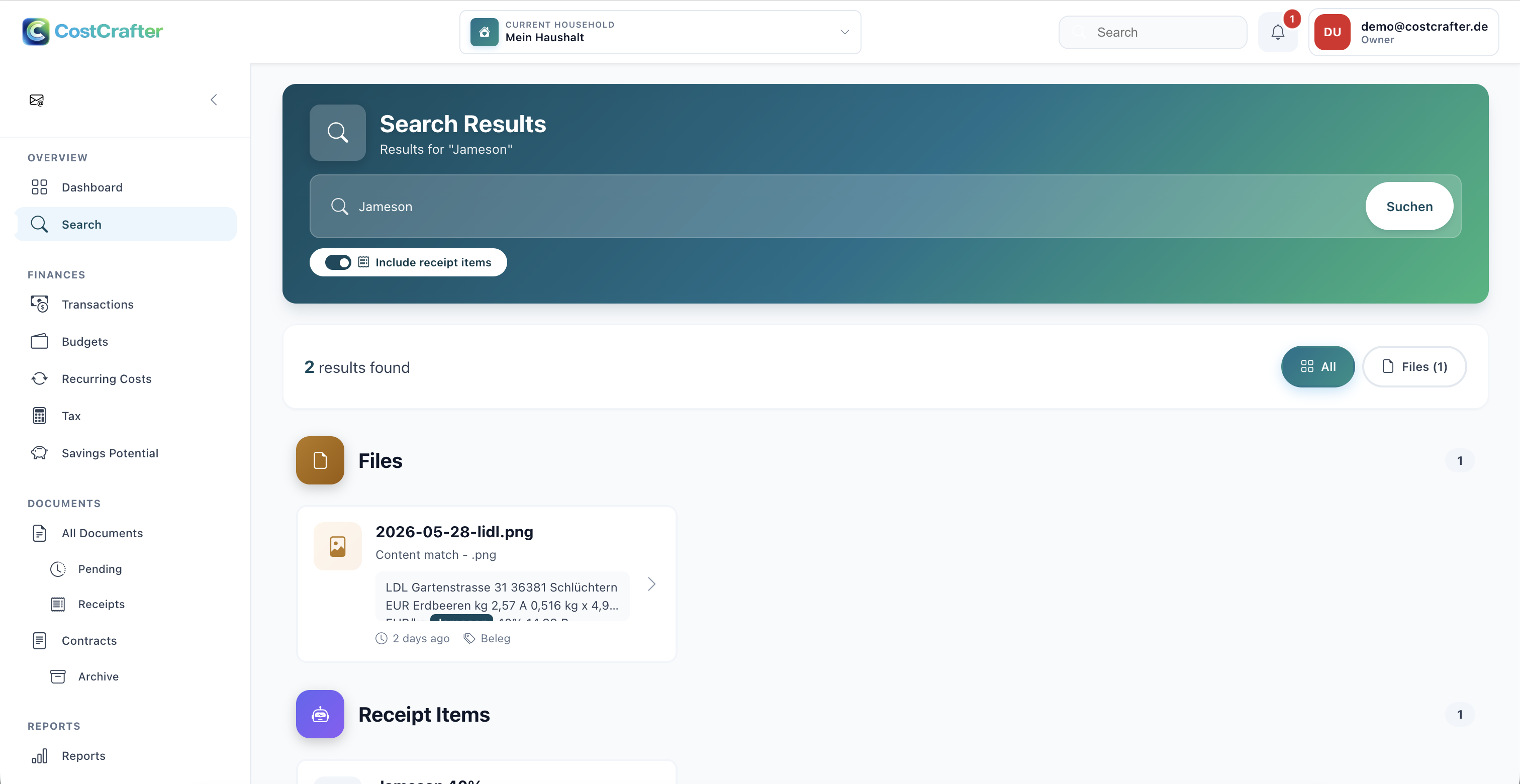Click the '2 results found' text

point(357,367)
